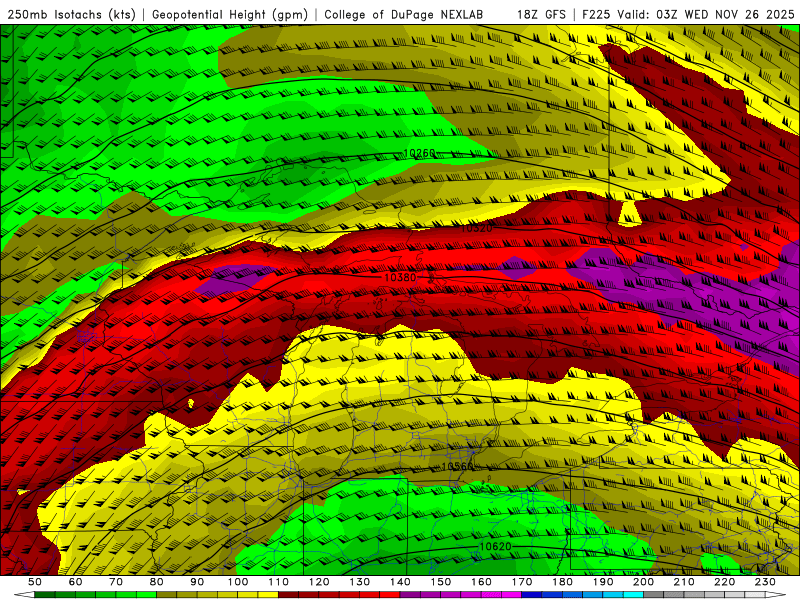Click the 100 value on the color scale
The height and width of the screenshot is (600, 800).
[x=238, y=582]
